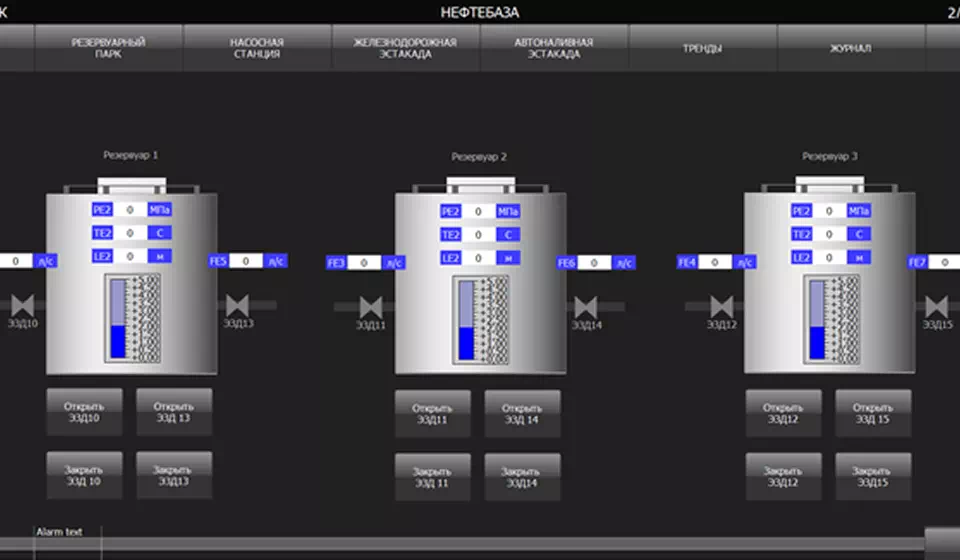Switch to the Тренды tab
Screen dimensions: 960x560
(x=702, y=48)
